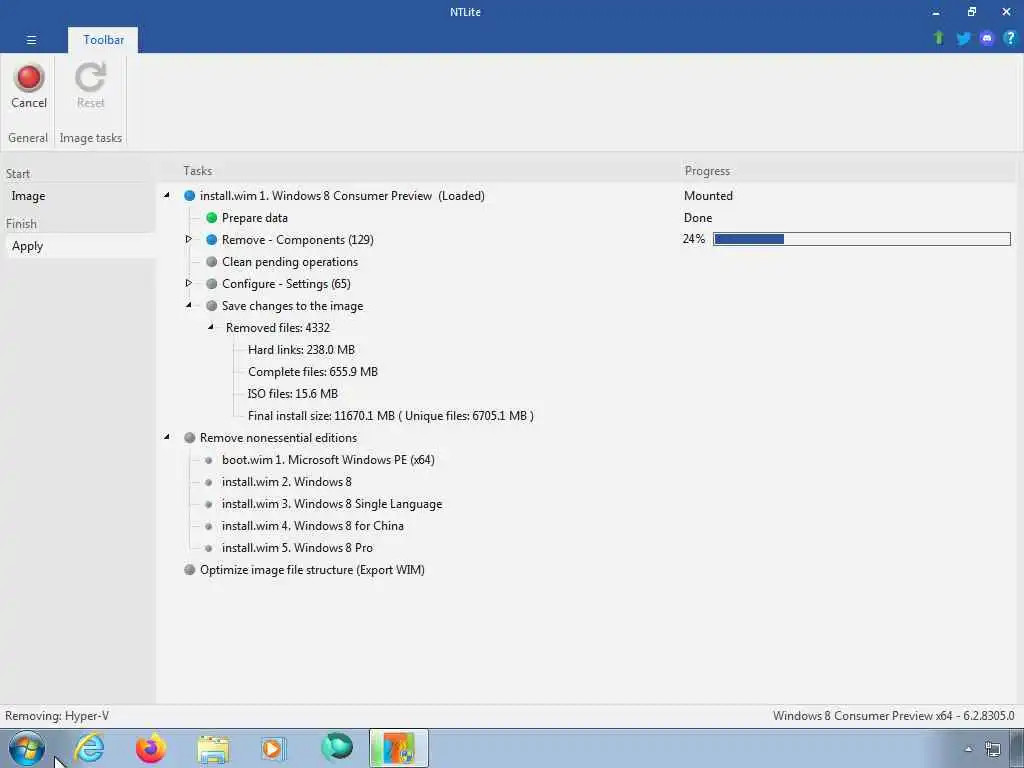Select install.wim 4. Windows 8 for China
This screenshot has height=768, width=1024.
click(312, 526)
